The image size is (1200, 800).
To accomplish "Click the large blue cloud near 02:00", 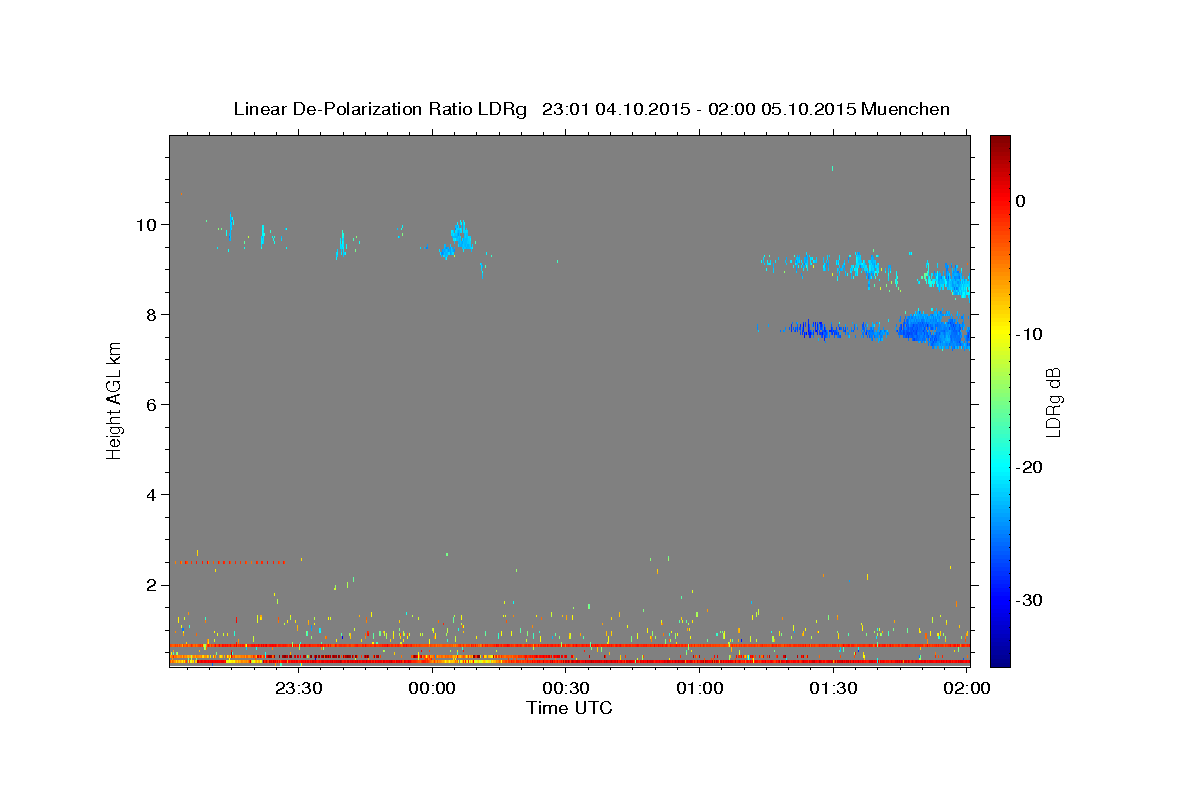I will pos(934,329).
